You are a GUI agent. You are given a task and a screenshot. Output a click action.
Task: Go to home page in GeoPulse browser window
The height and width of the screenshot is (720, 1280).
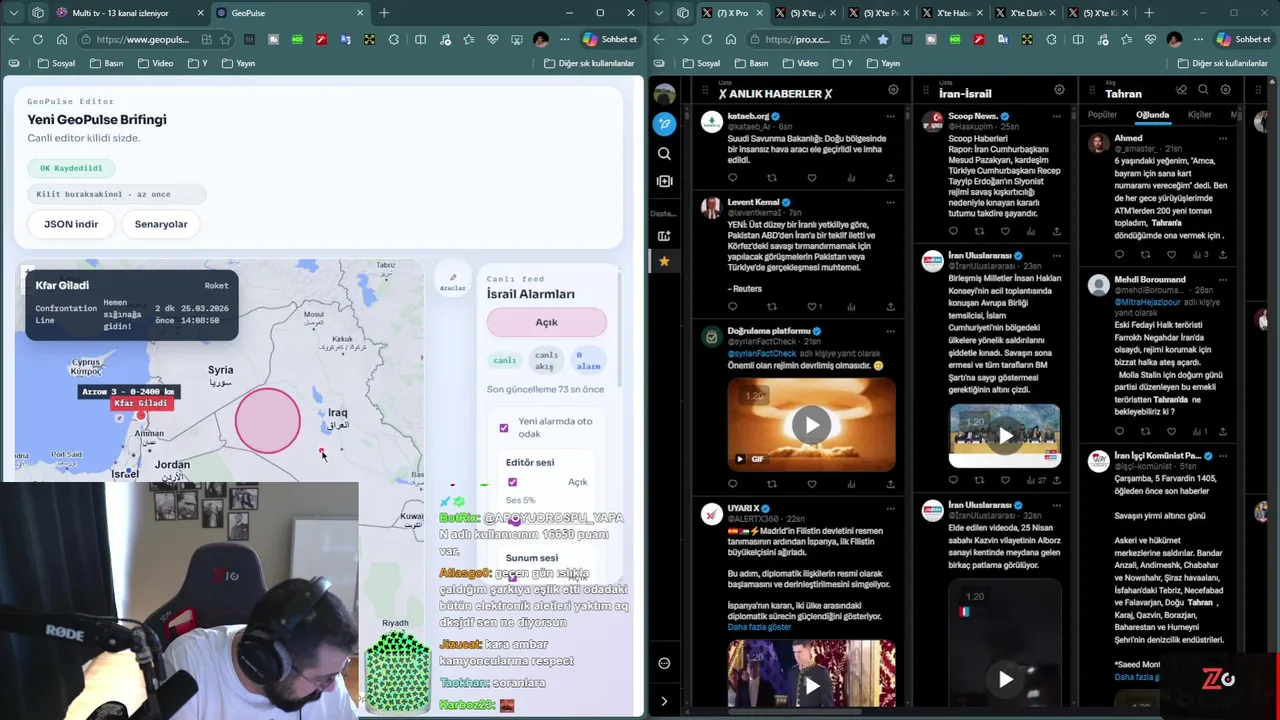62,39
